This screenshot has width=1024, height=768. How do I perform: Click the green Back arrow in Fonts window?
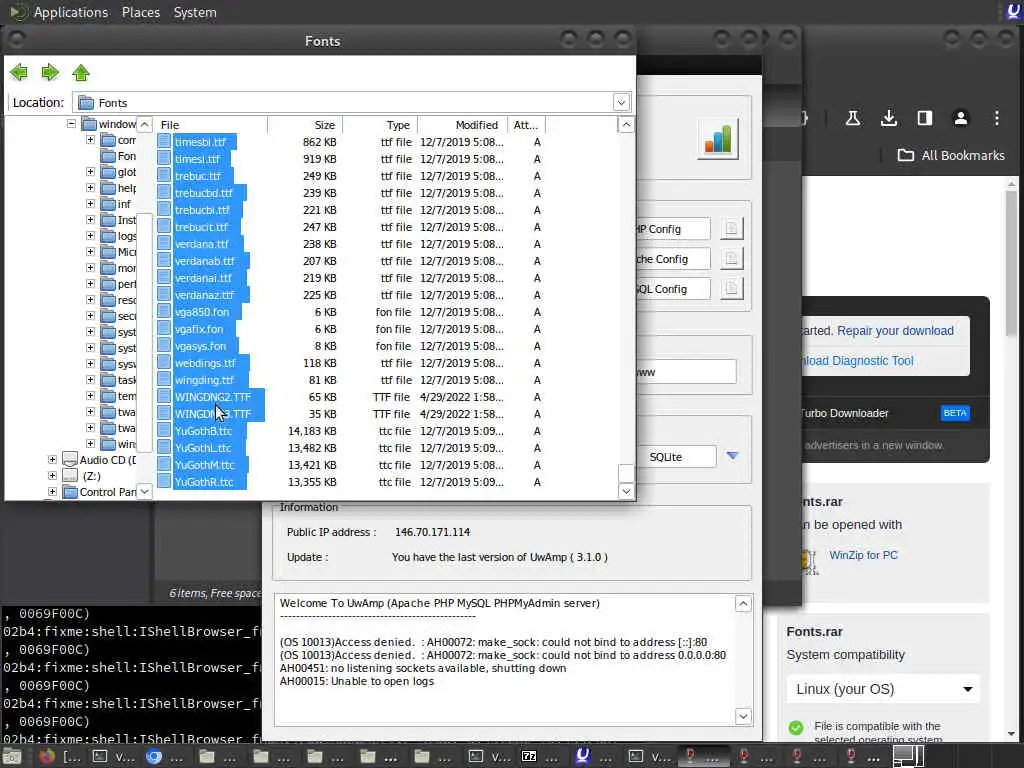[x=19, y=72]
